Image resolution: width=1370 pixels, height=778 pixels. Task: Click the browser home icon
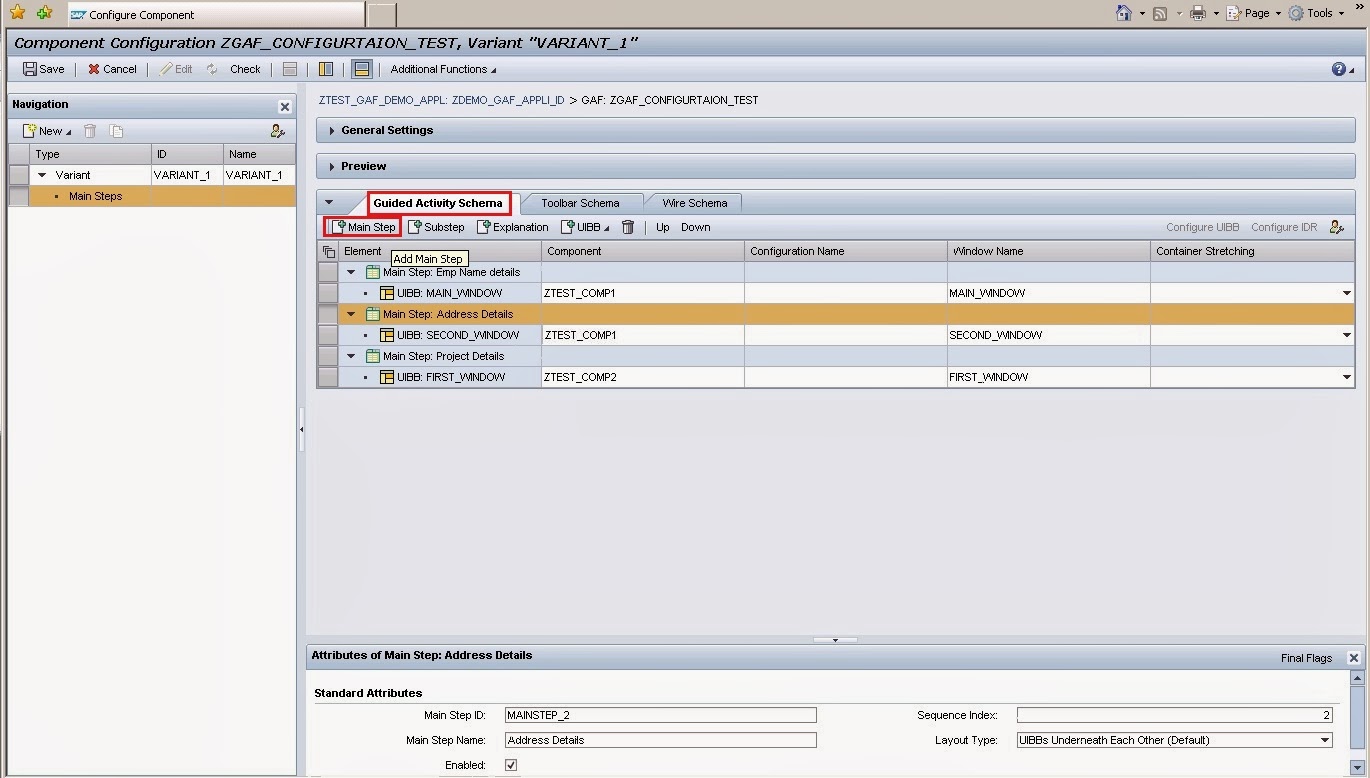[x=1124, y=13]
